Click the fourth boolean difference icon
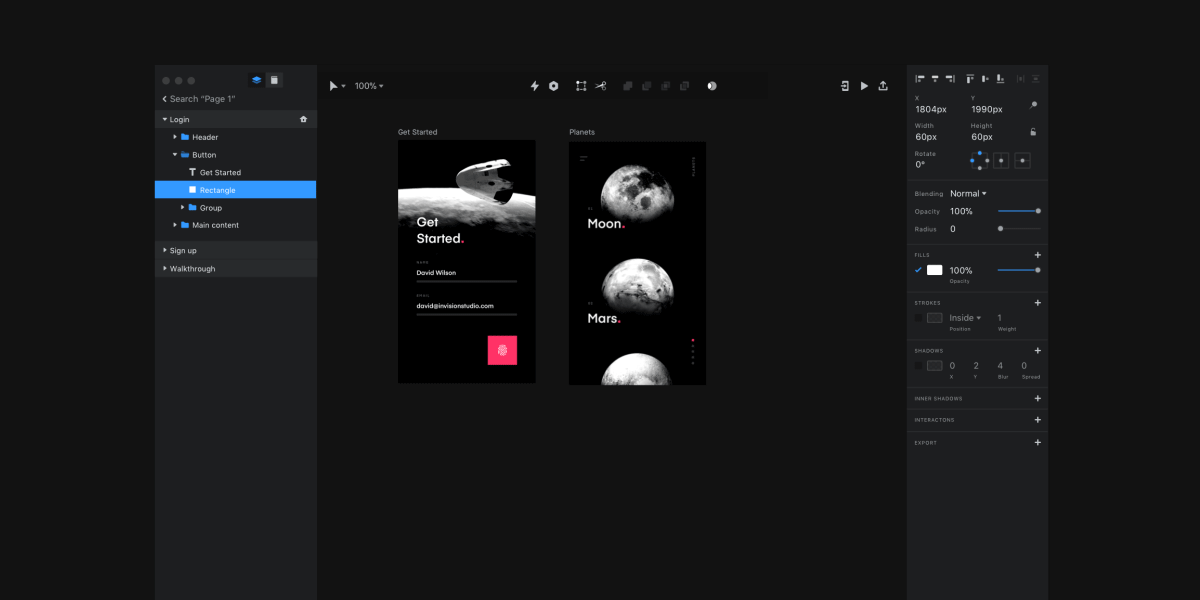This screenshot has width=1200, height=600. pos(684,86)
